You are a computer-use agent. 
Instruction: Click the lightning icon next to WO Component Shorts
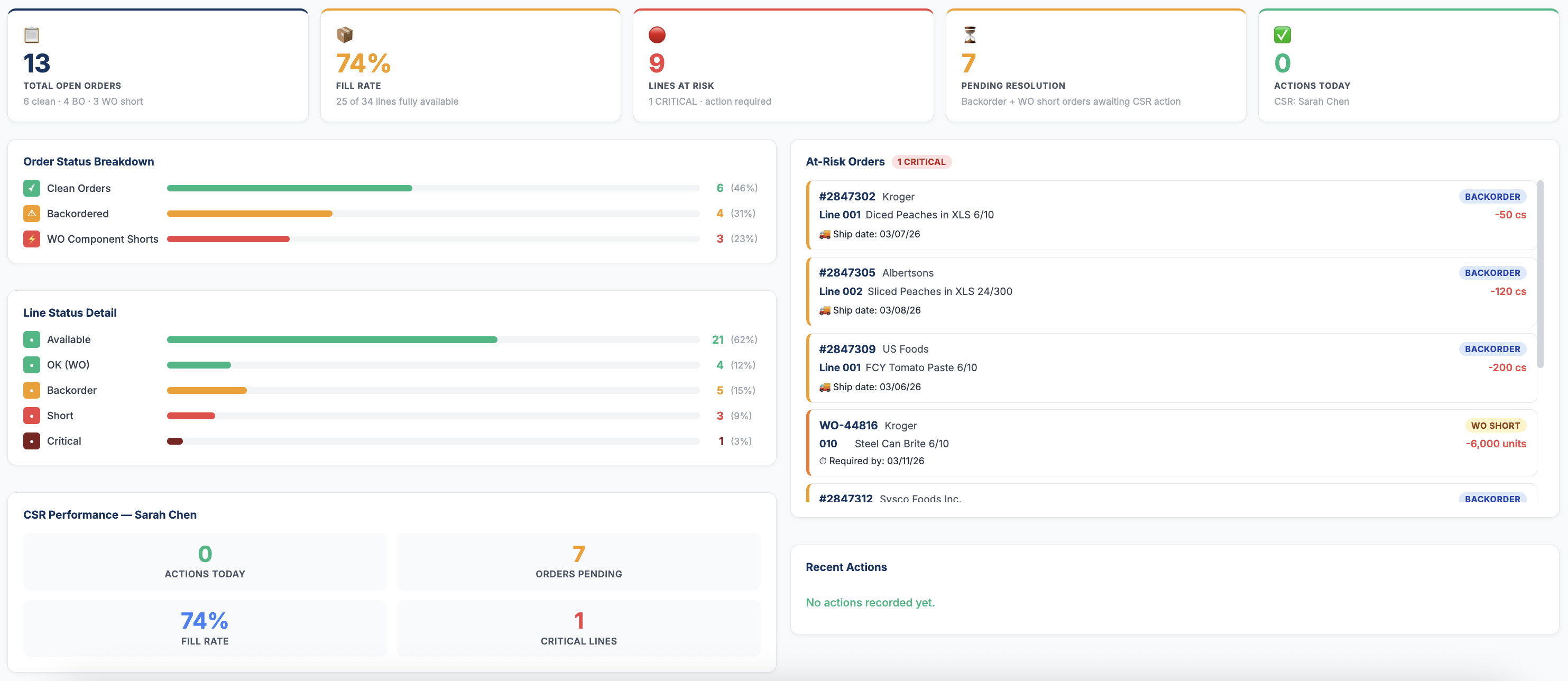tap(31, 238)
